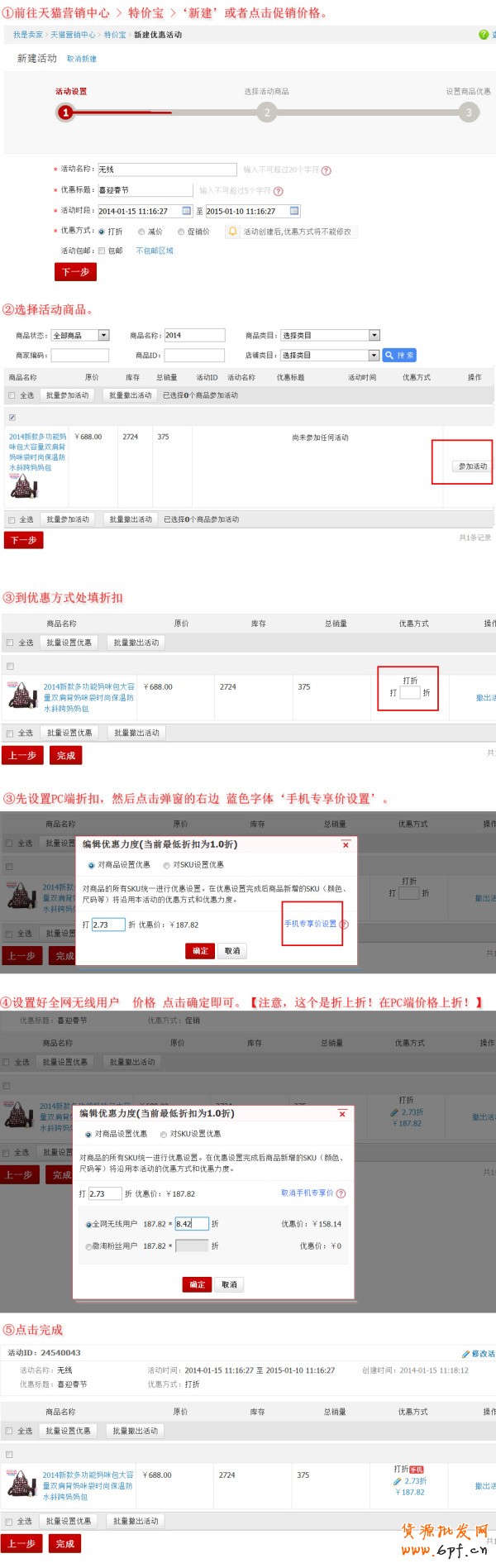Go to 天猫营销中心 in breadcrumb
Screen dimensions: 496x1568
click(x=73, y=35)
